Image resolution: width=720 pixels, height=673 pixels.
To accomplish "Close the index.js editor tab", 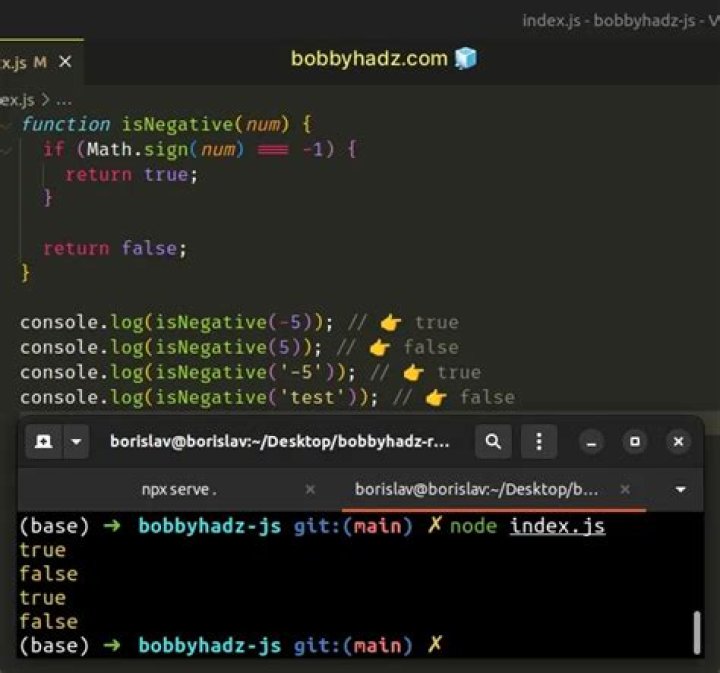I will click(65, 61).
